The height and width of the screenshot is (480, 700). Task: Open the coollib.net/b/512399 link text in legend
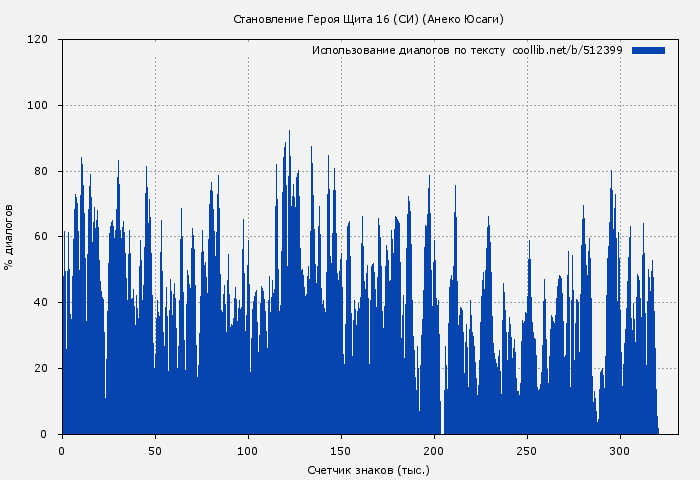pyautogui.click(x=567, y=50)
